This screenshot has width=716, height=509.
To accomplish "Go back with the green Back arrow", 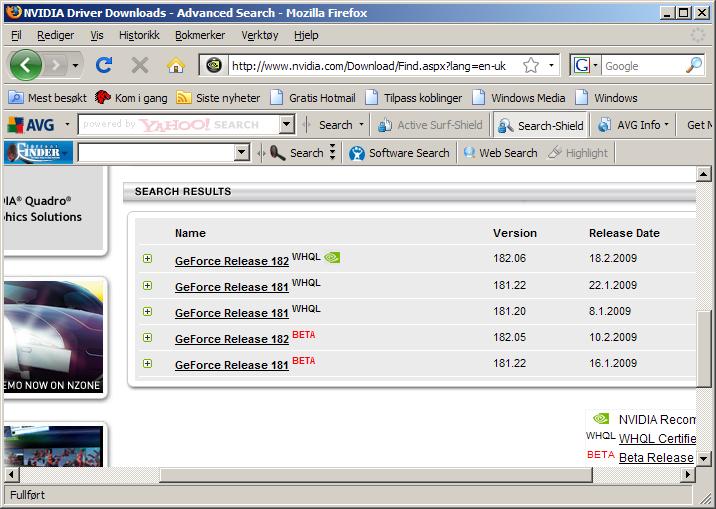I will [26, 65].
